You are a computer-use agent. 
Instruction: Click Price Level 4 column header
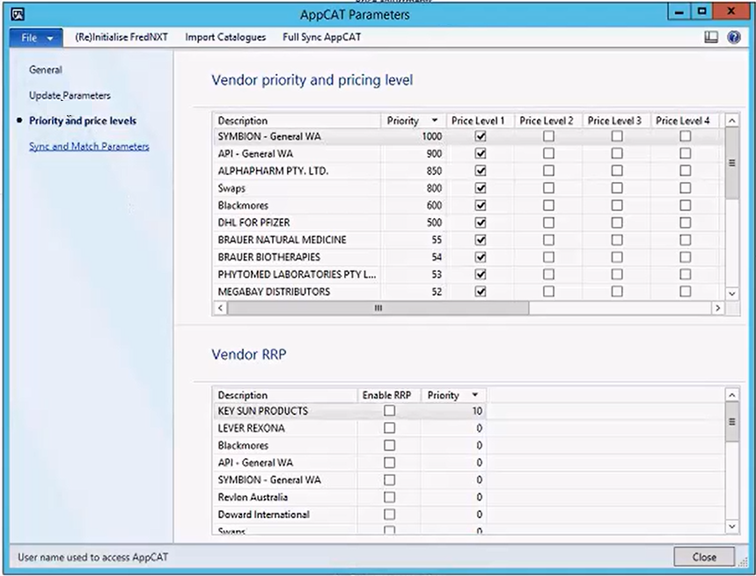(x=683, y=121)
